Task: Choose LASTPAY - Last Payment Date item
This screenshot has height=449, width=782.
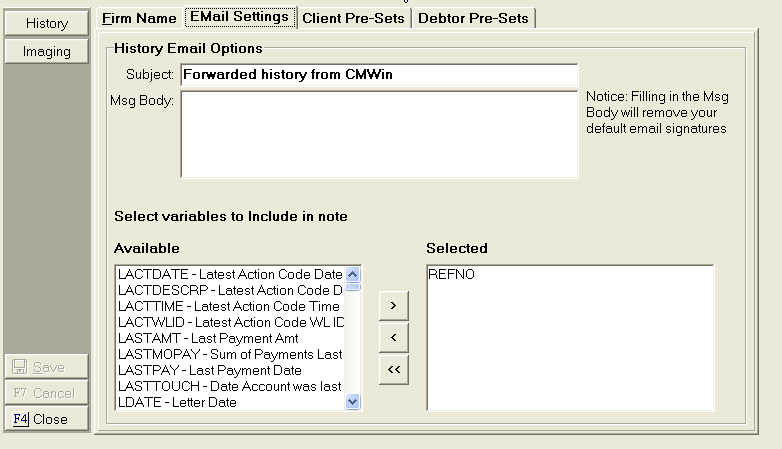Action: click(229, 370)
